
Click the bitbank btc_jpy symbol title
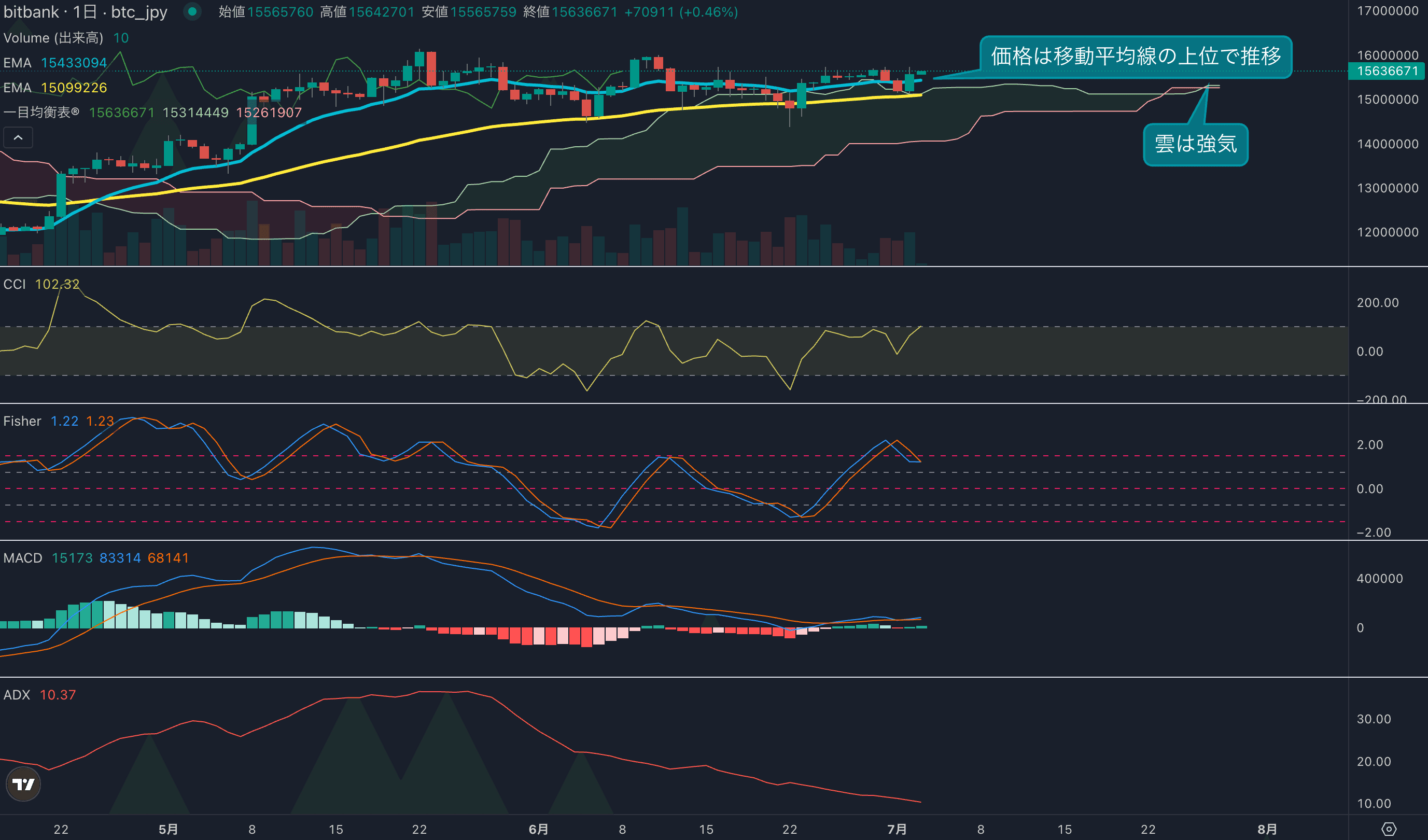[x=86, y=12]
